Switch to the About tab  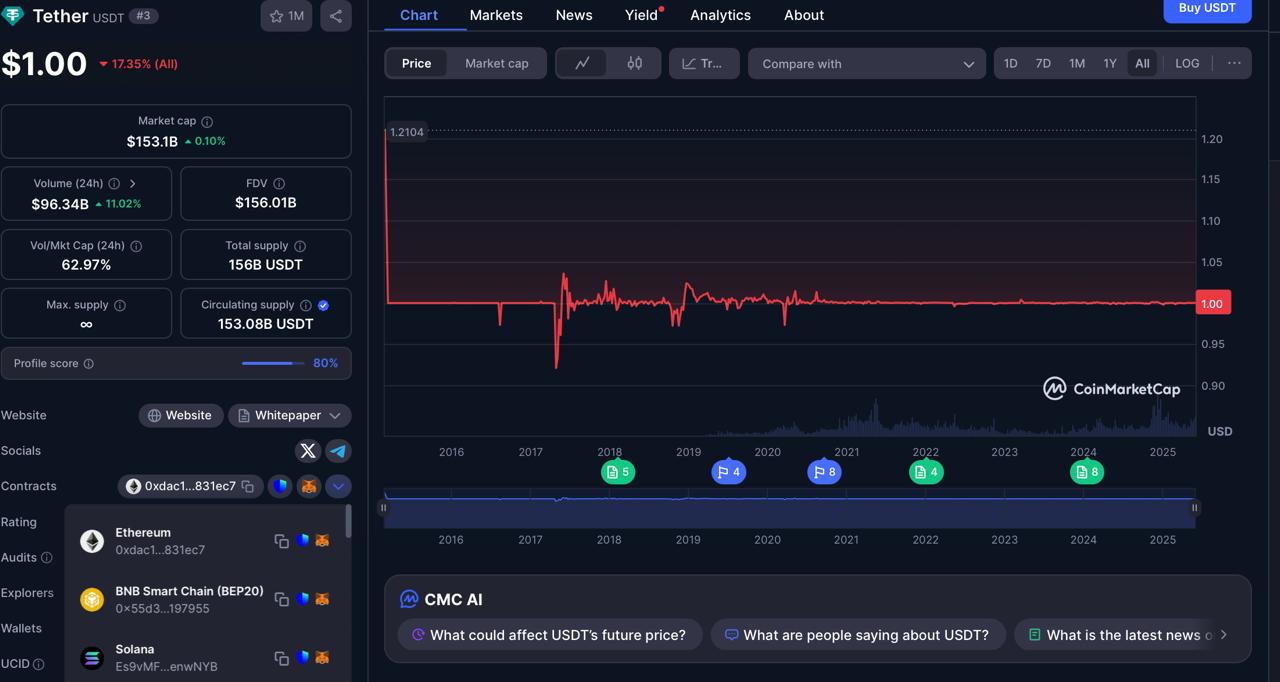coord(804,15)
